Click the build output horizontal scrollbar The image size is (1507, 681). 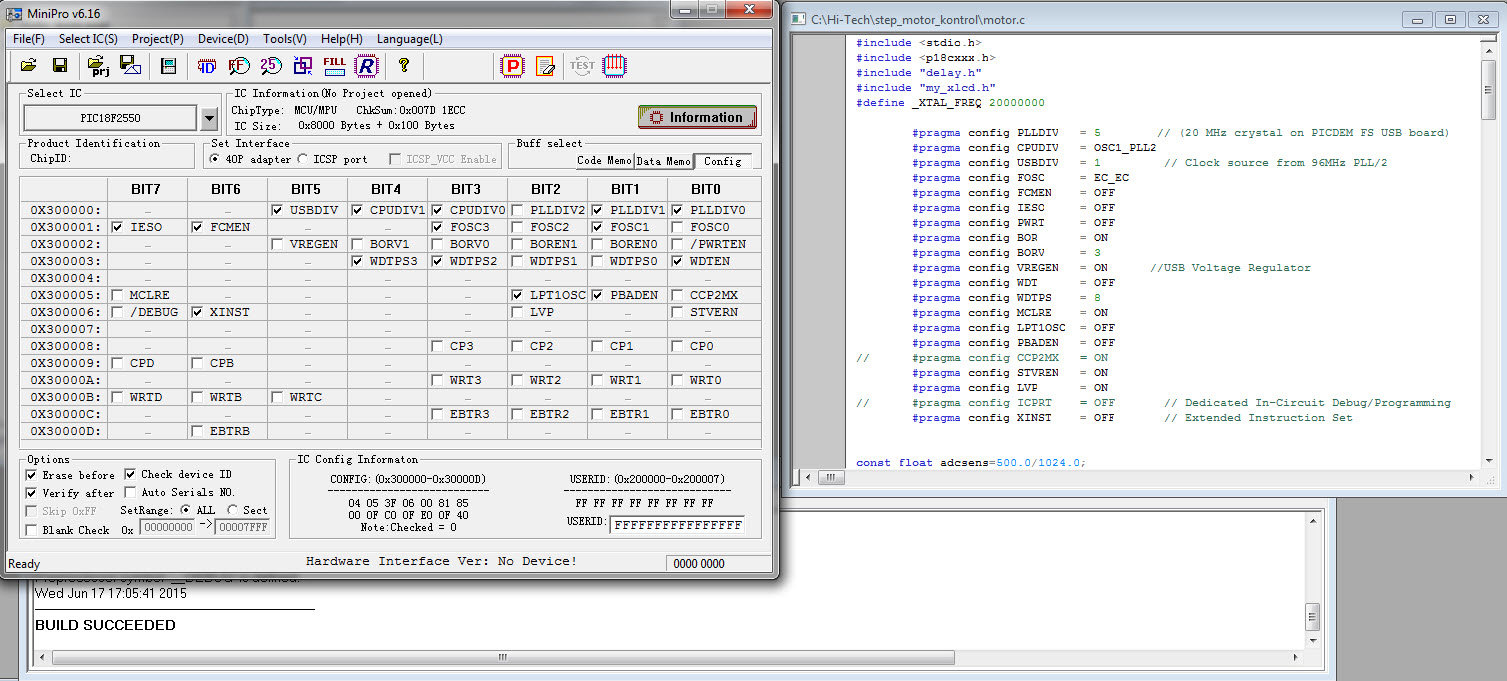(x=670, y=658)
